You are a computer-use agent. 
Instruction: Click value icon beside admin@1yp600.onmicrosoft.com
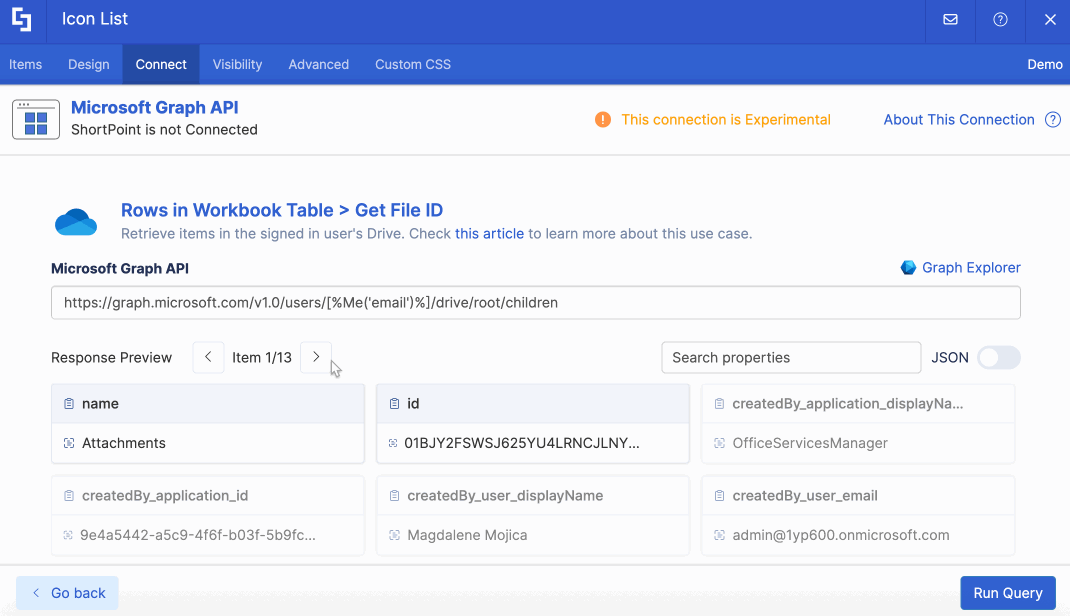(719, 536)
